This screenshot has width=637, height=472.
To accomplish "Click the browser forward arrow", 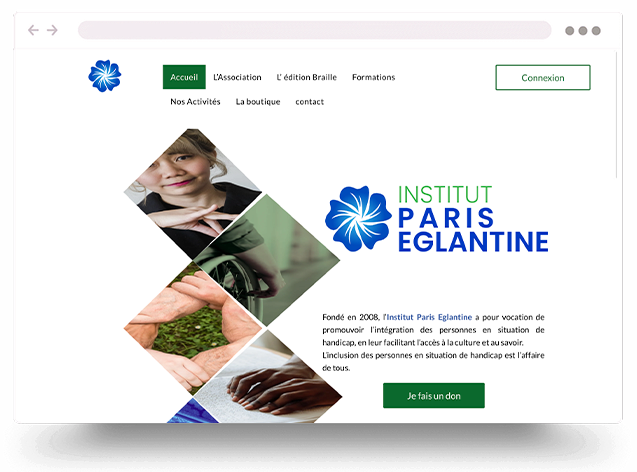I will tap(52, 30).
